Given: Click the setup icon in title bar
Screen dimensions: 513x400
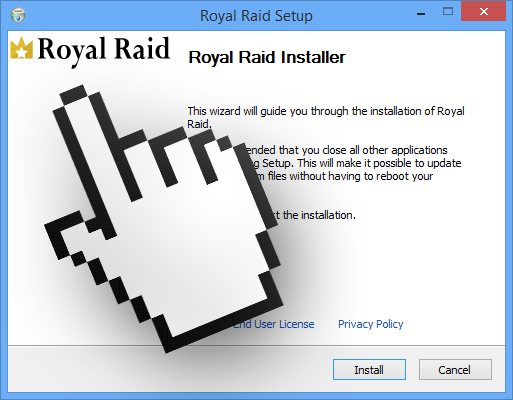Looking at the screenshot, I should tap(18, 15).
